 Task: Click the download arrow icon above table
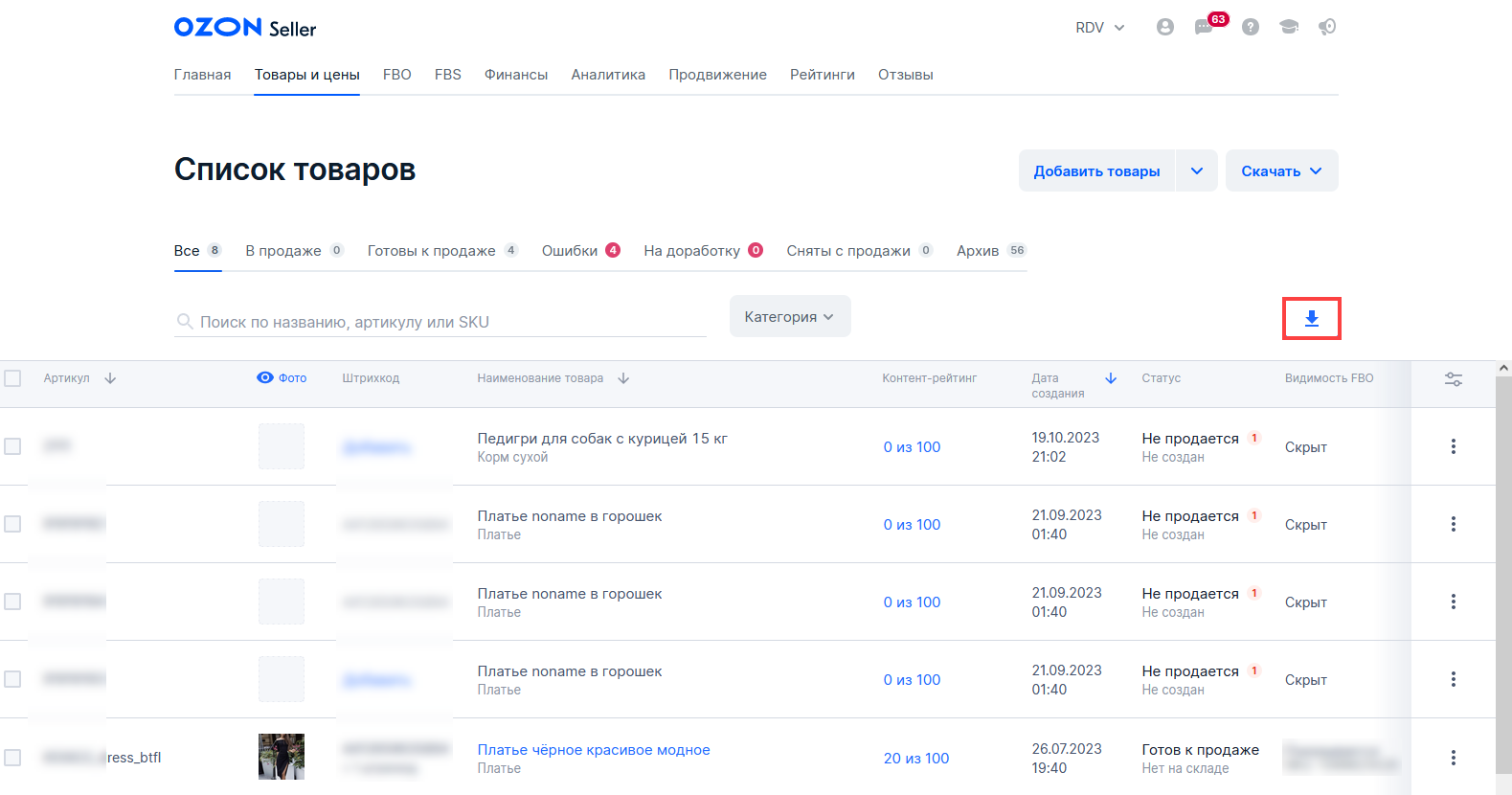1311,318
